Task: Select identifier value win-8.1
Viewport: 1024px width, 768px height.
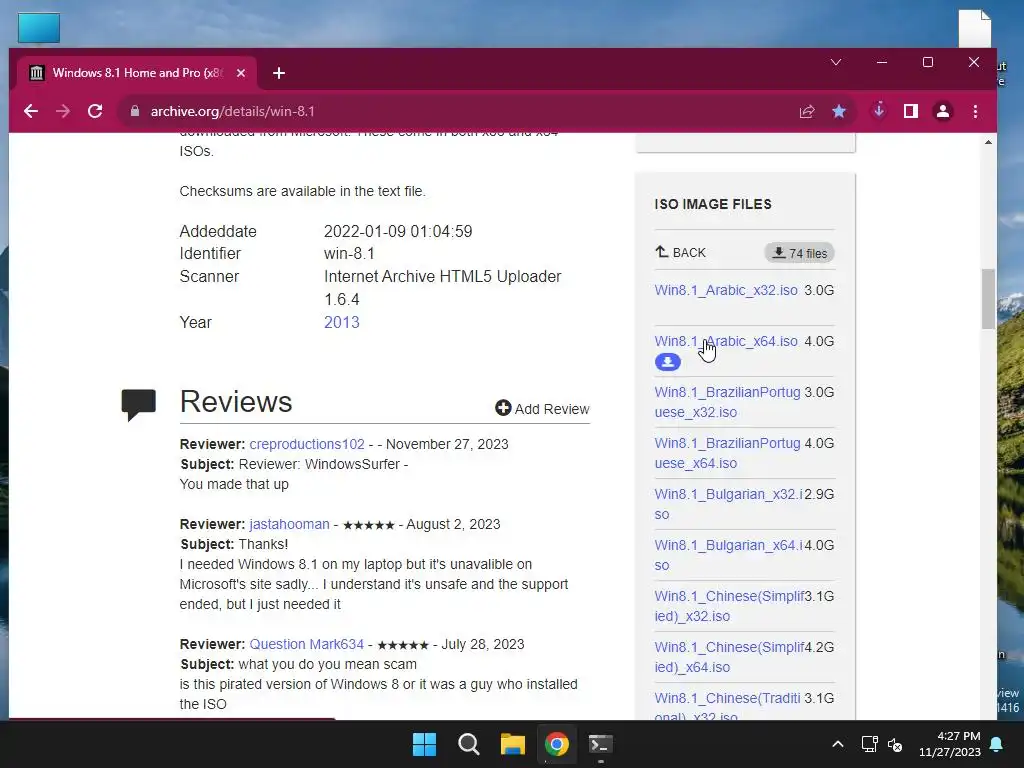Action: [349, 253]
